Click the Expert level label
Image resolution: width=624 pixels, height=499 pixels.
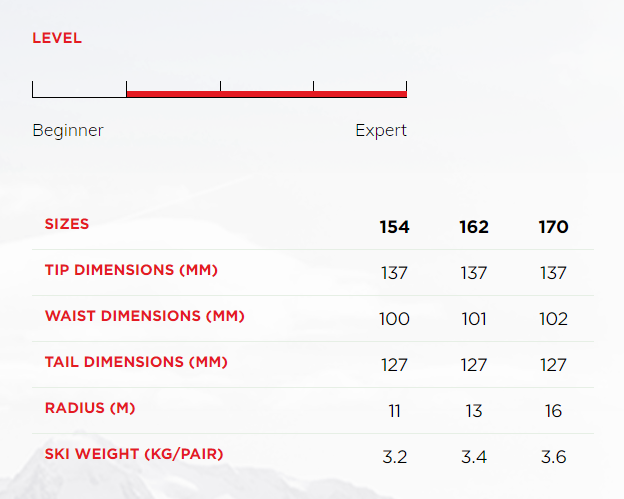pyautogui.click(x=381, y=130)
